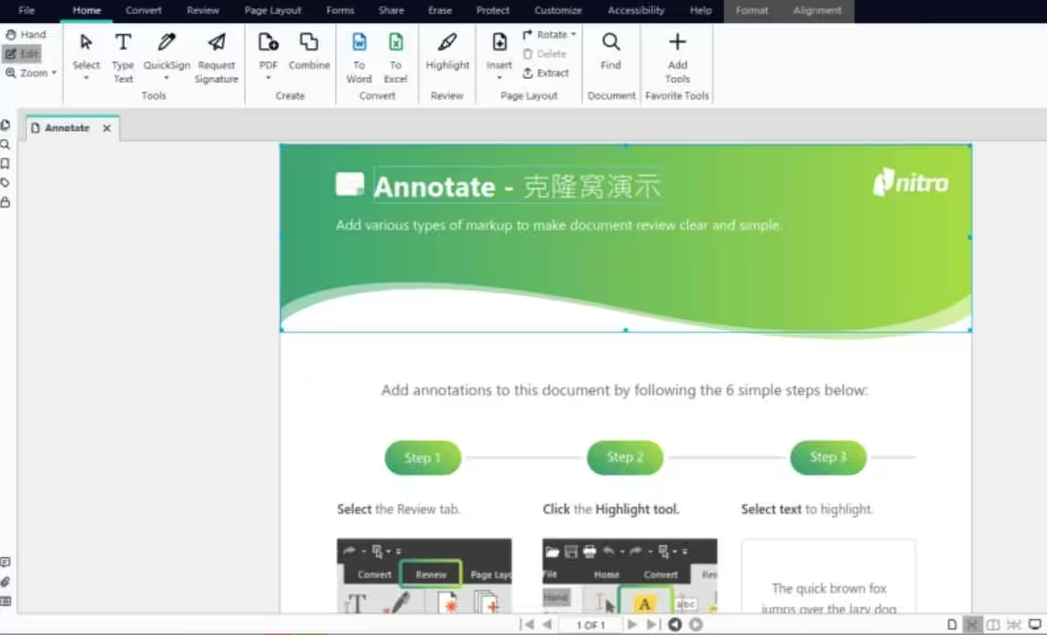Click the monitor-shaped icon in status bar
The height and width of the screenshot is (635, 1047).
(x=1035, y=625)
